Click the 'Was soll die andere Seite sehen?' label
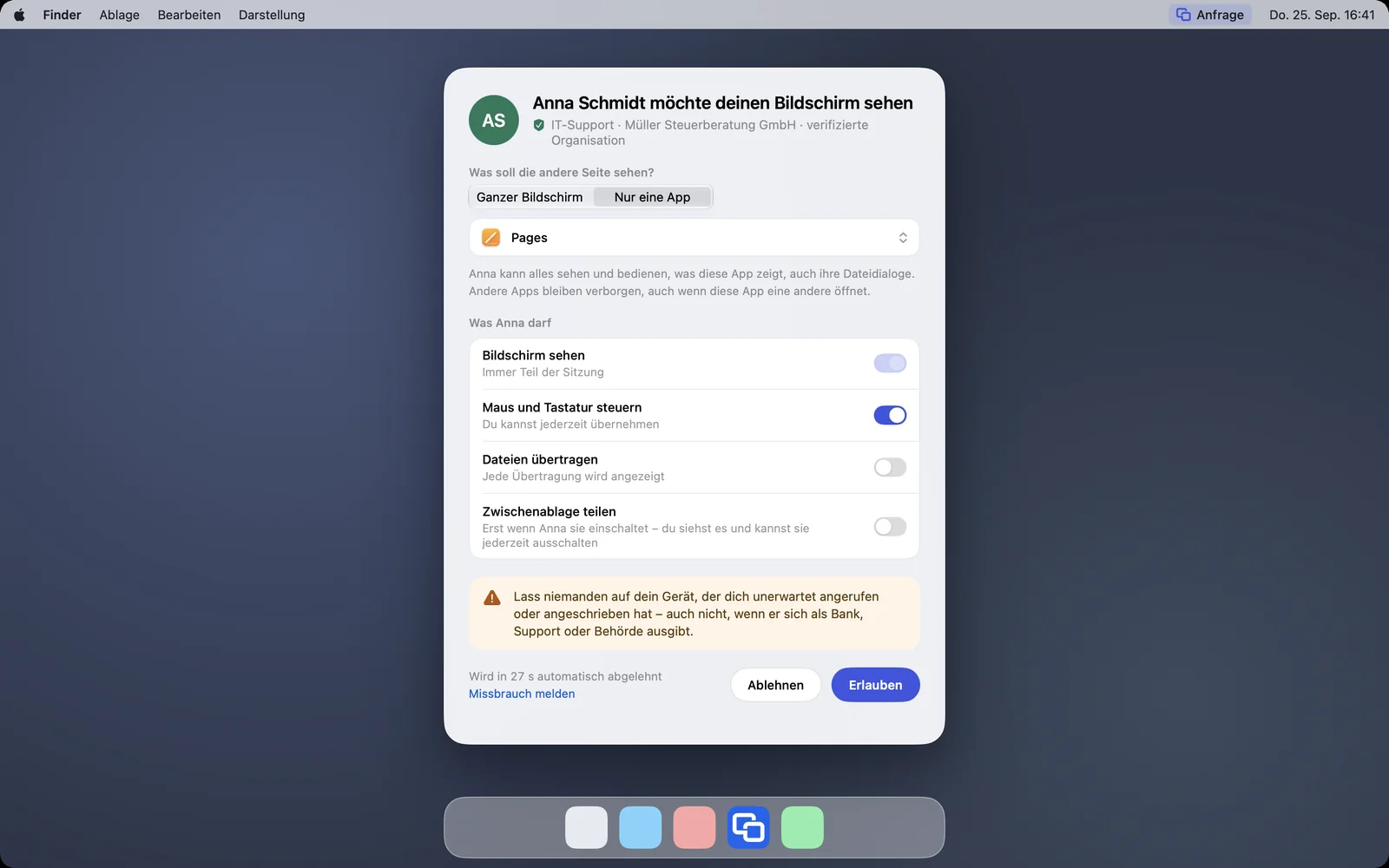The width and height of the screenshot is (1389, 868). coord(562,173)
